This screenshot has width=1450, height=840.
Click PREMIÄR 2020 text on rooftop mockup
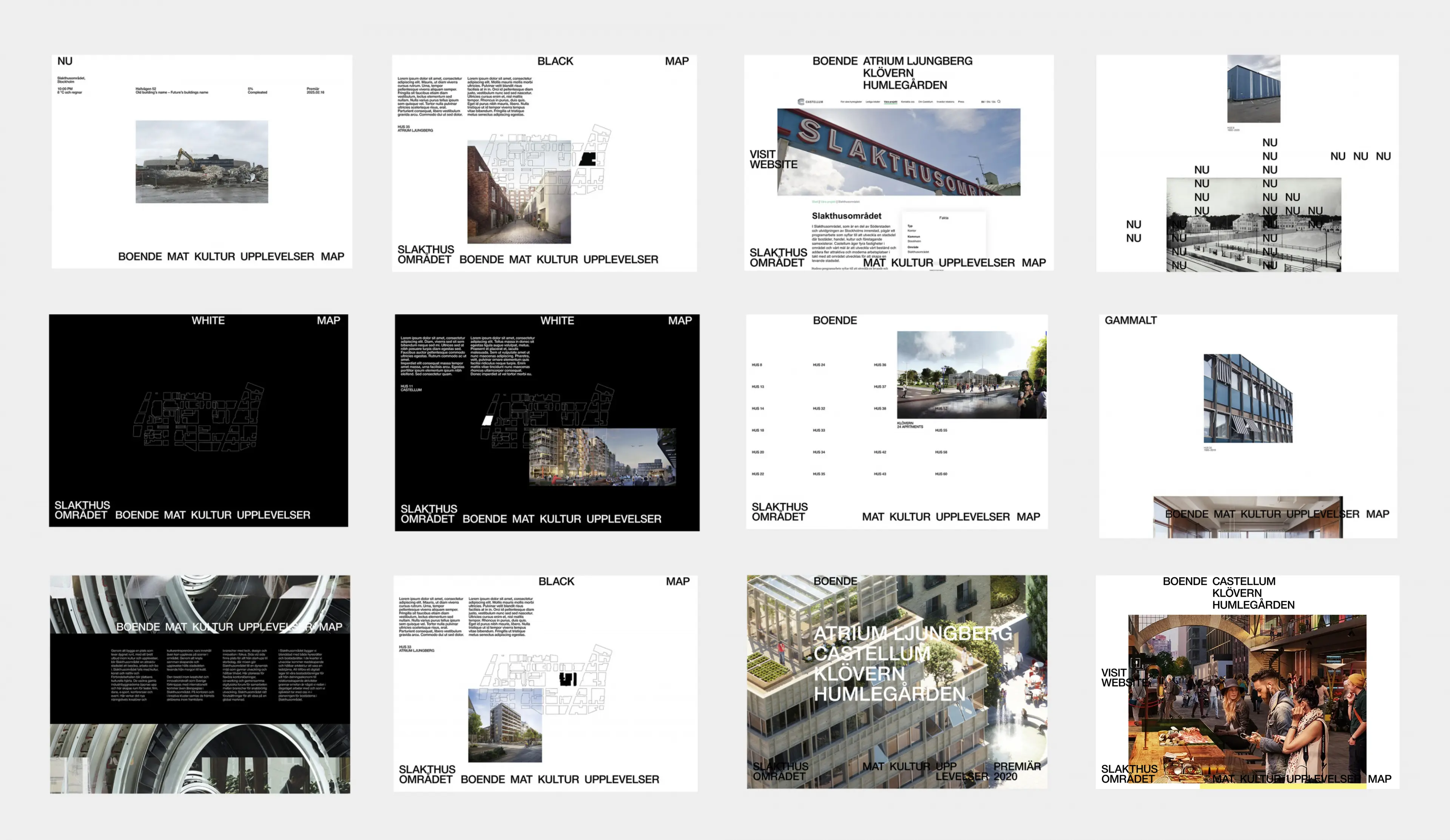[1016, 771]
